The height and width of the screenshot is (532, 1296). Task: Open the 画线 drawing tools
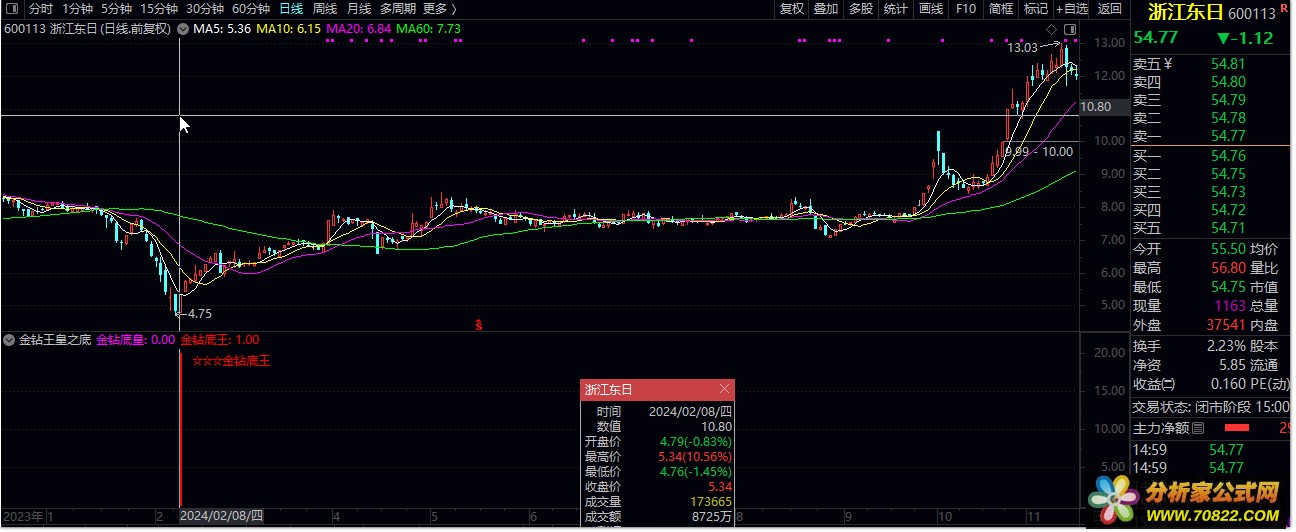pyautogui.click(x=931, y=9)
